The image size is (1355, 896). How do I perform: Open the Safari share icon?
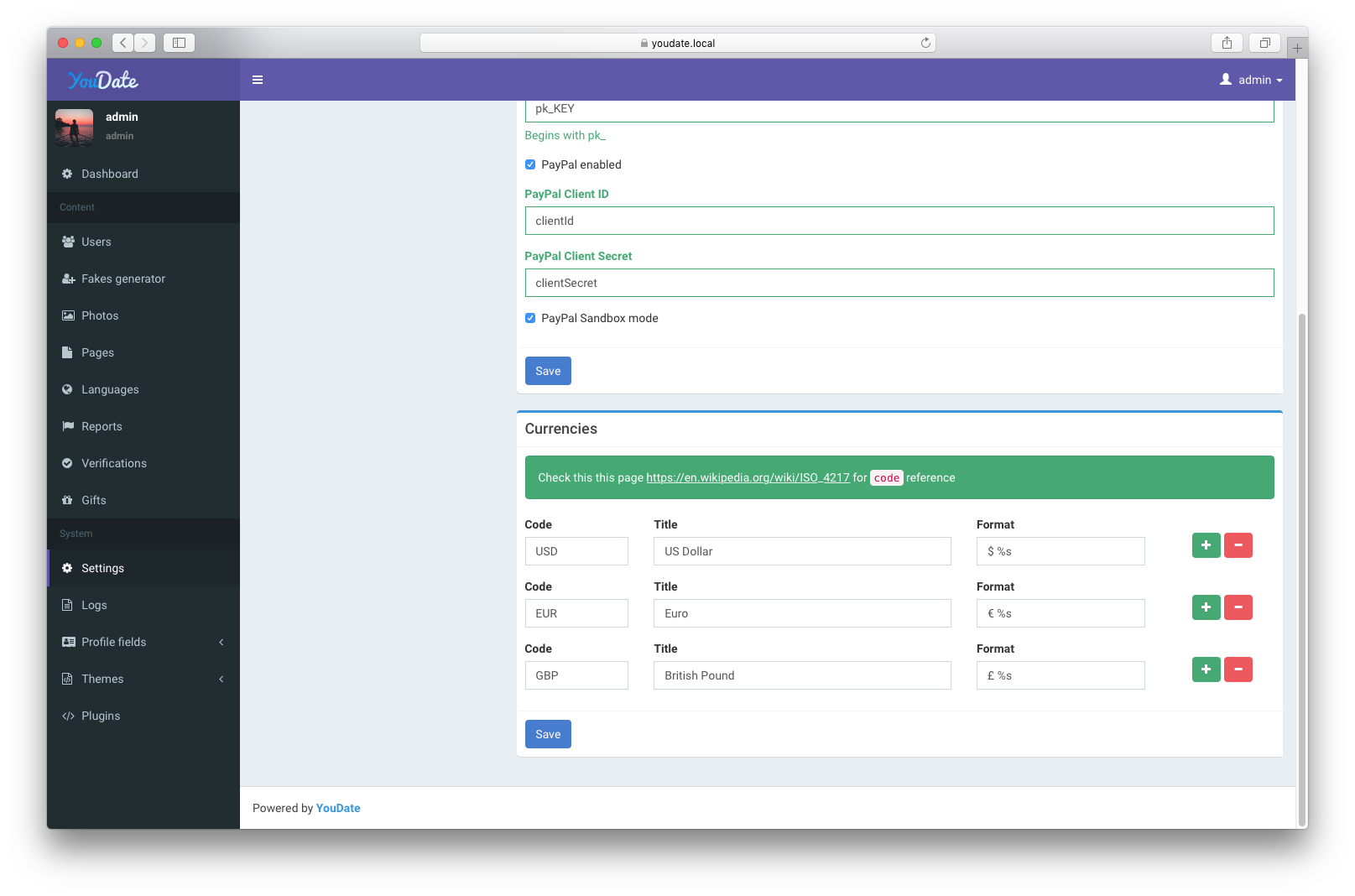pos(1227,43)
